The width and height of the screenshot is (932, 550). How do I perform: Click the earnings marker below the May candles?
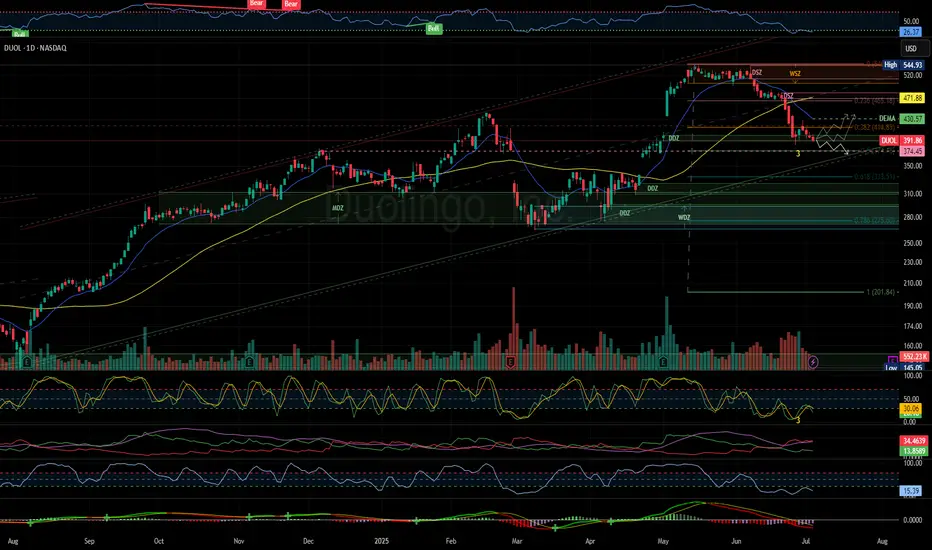click(663, 362)
